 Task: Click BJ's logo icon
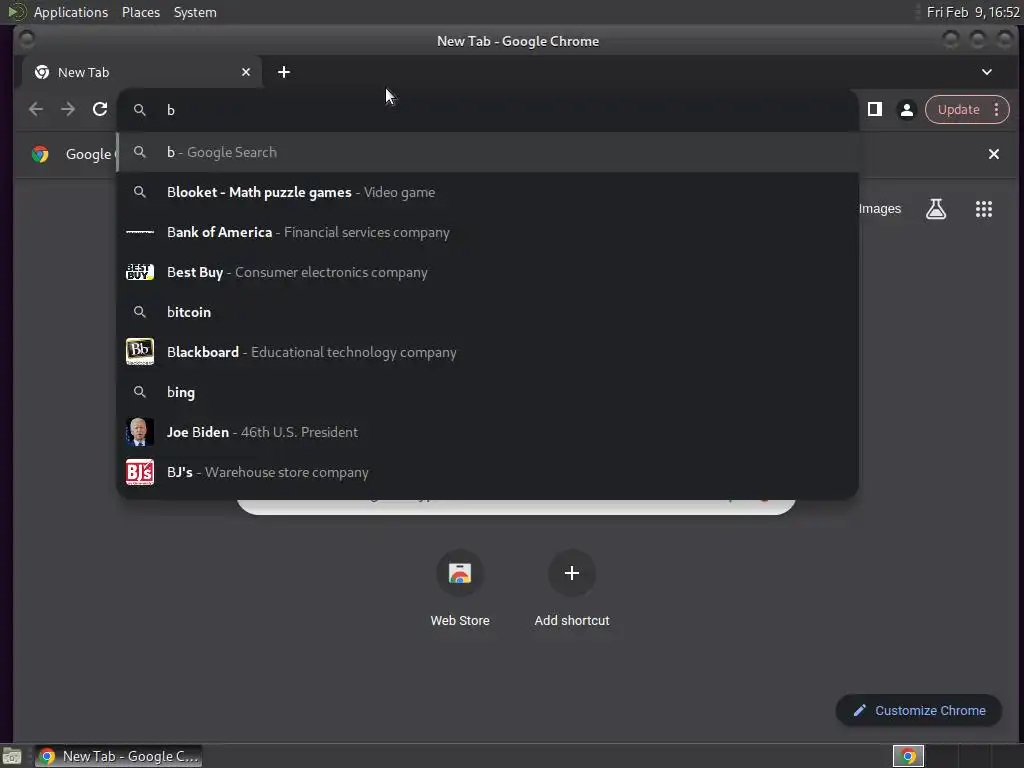click(x=140, y=472)
